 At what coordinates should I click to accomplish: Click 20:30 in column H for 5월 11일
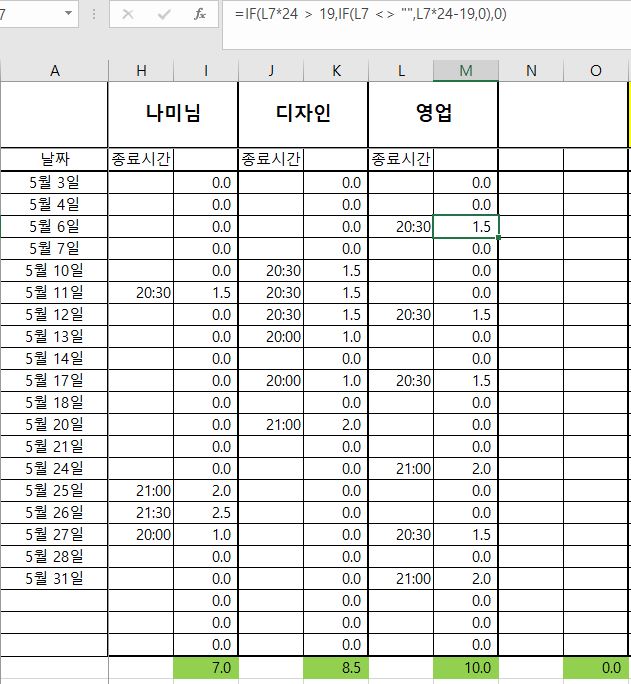pyautogui.click(x=141, y=292)
